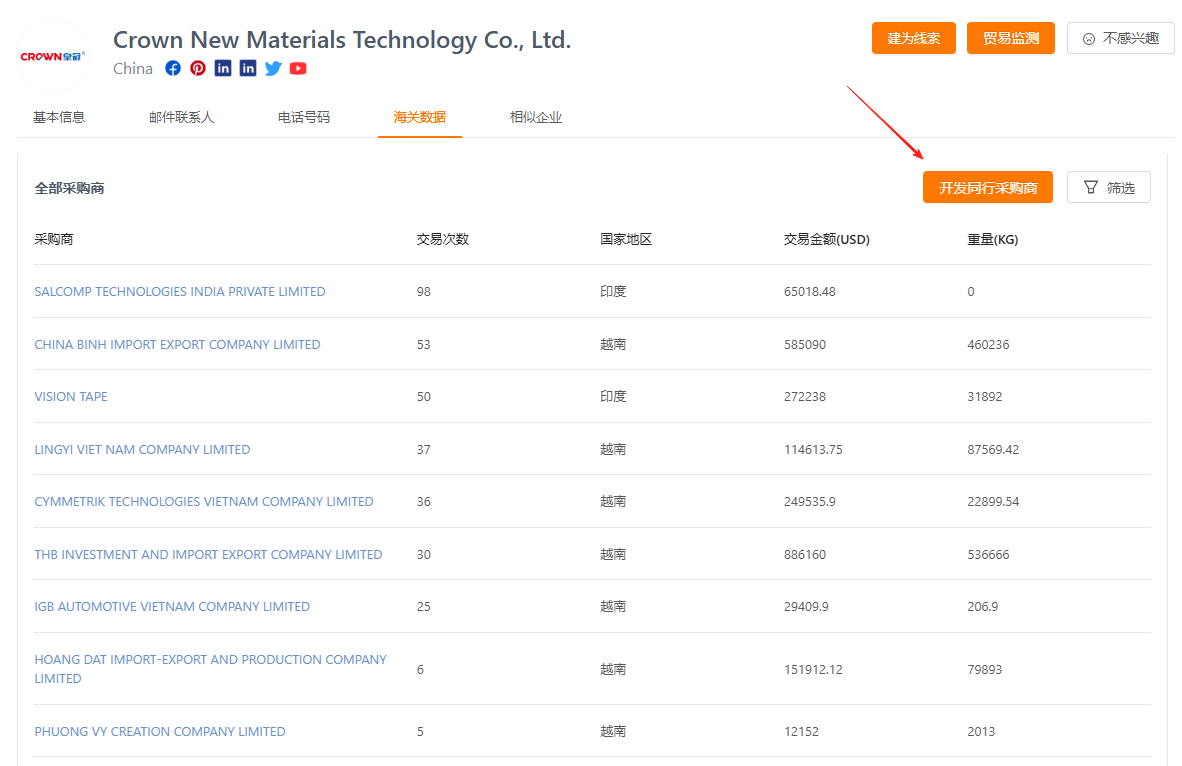This screenshot has height=766, width=1182.
Task: Open CHINA BINH IMPORT EXPORT COMPANY link
Action: 177,345
